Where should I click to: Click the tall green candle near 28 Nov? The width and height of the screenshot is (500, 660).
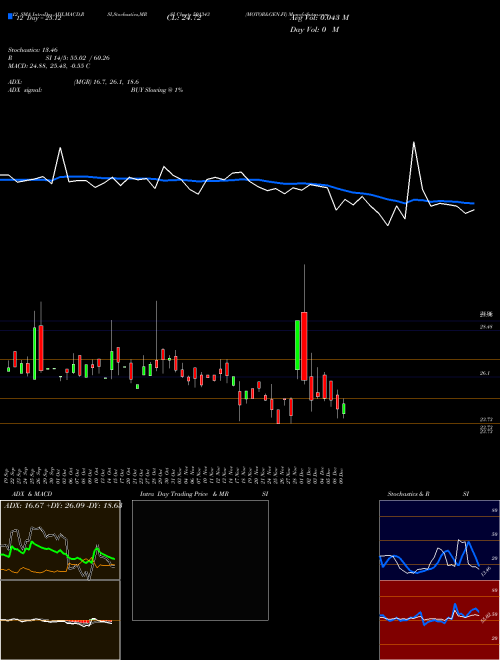(x=298, y=345)
